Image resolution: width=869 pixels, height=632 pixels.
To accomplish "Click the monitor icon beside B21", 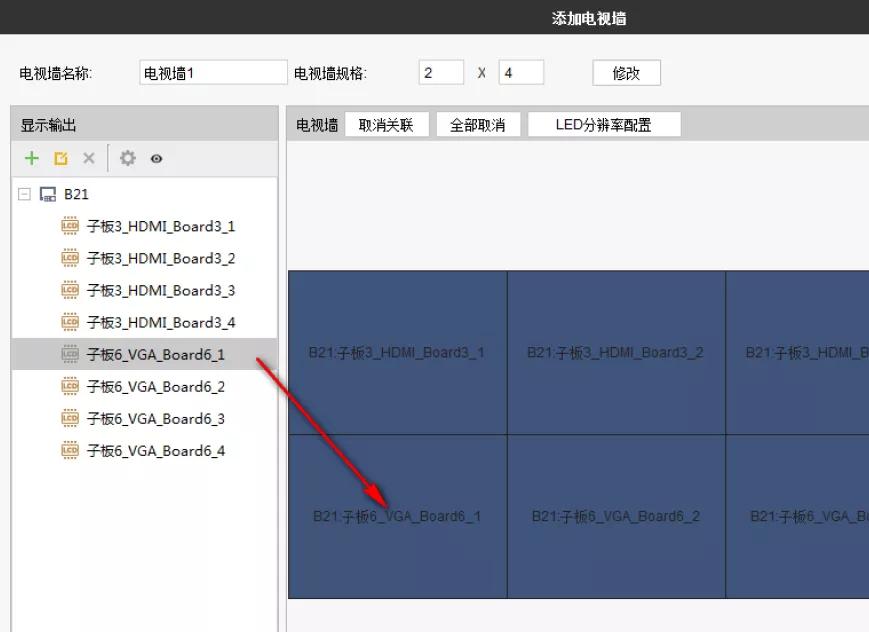I will click(x=47, y=193).
